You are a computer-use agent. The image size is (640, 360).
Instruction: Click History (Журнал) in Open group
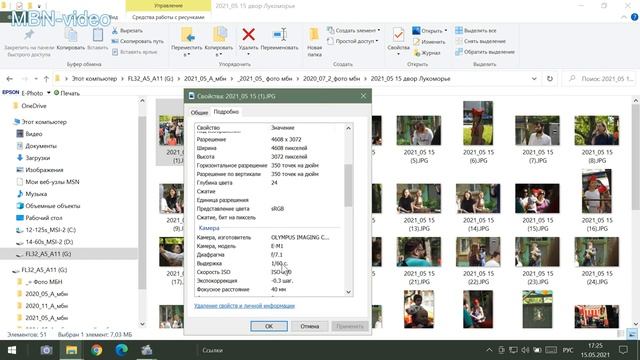[x=427, y=53]
